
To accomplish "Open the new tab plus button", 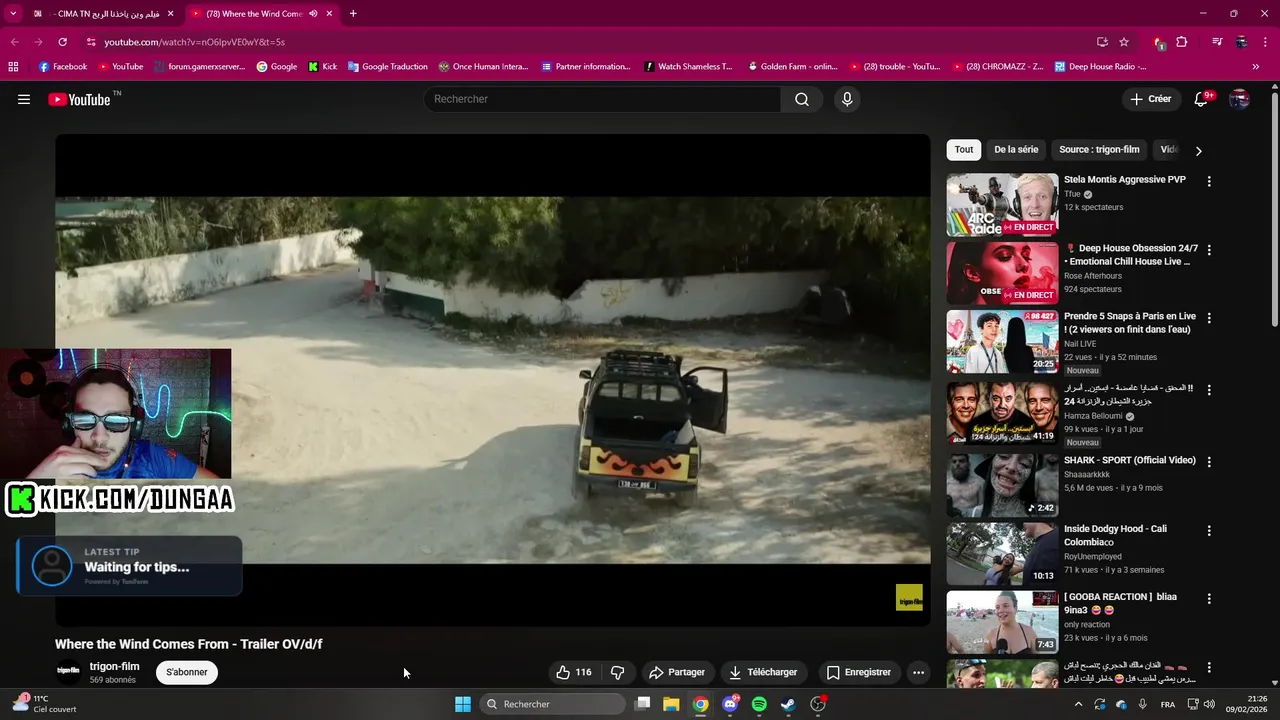I will tap(353, 14).
